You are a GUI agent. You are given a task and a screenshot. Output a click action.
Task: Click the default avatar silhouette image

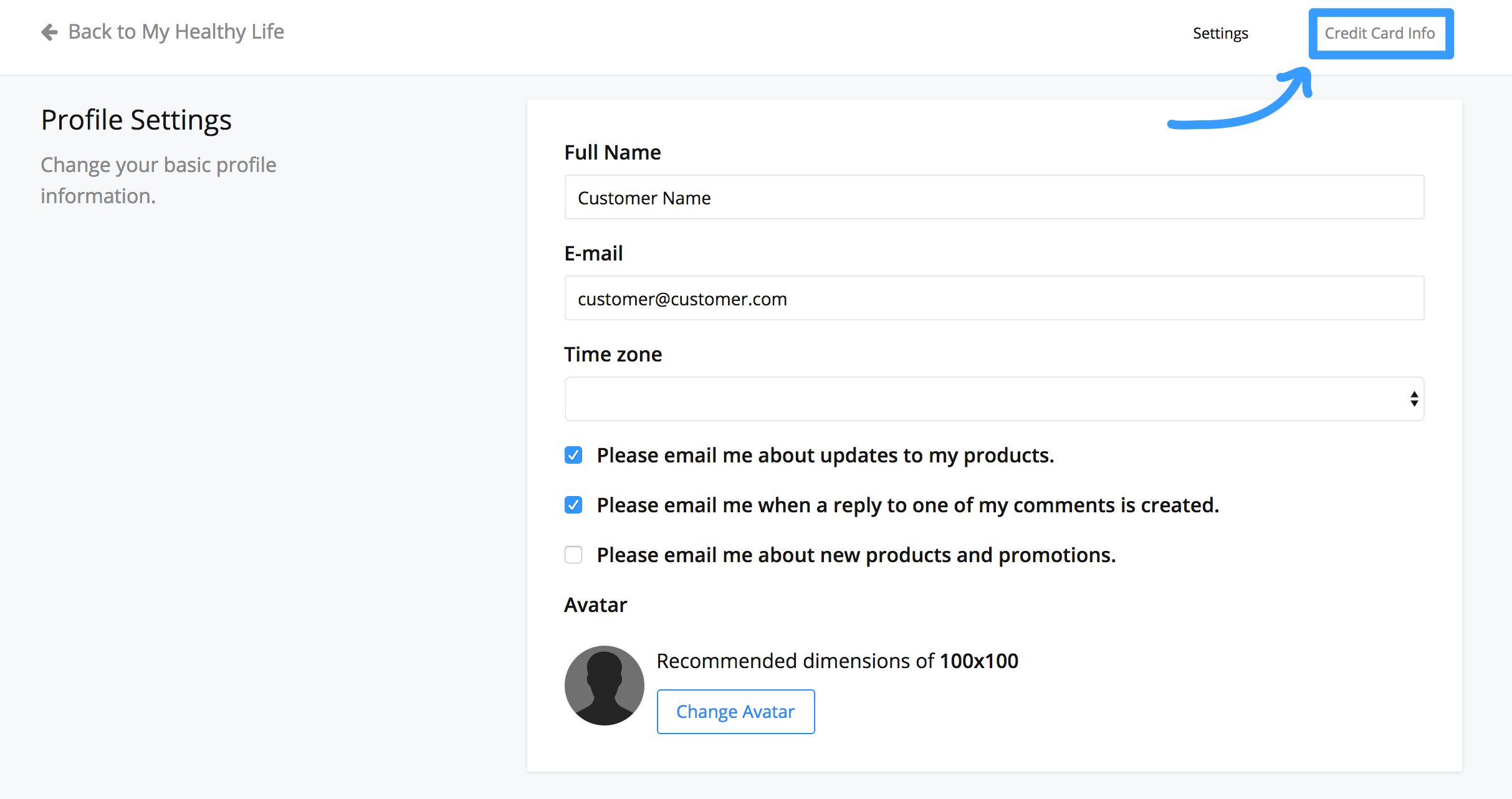[x=604, y=685]
